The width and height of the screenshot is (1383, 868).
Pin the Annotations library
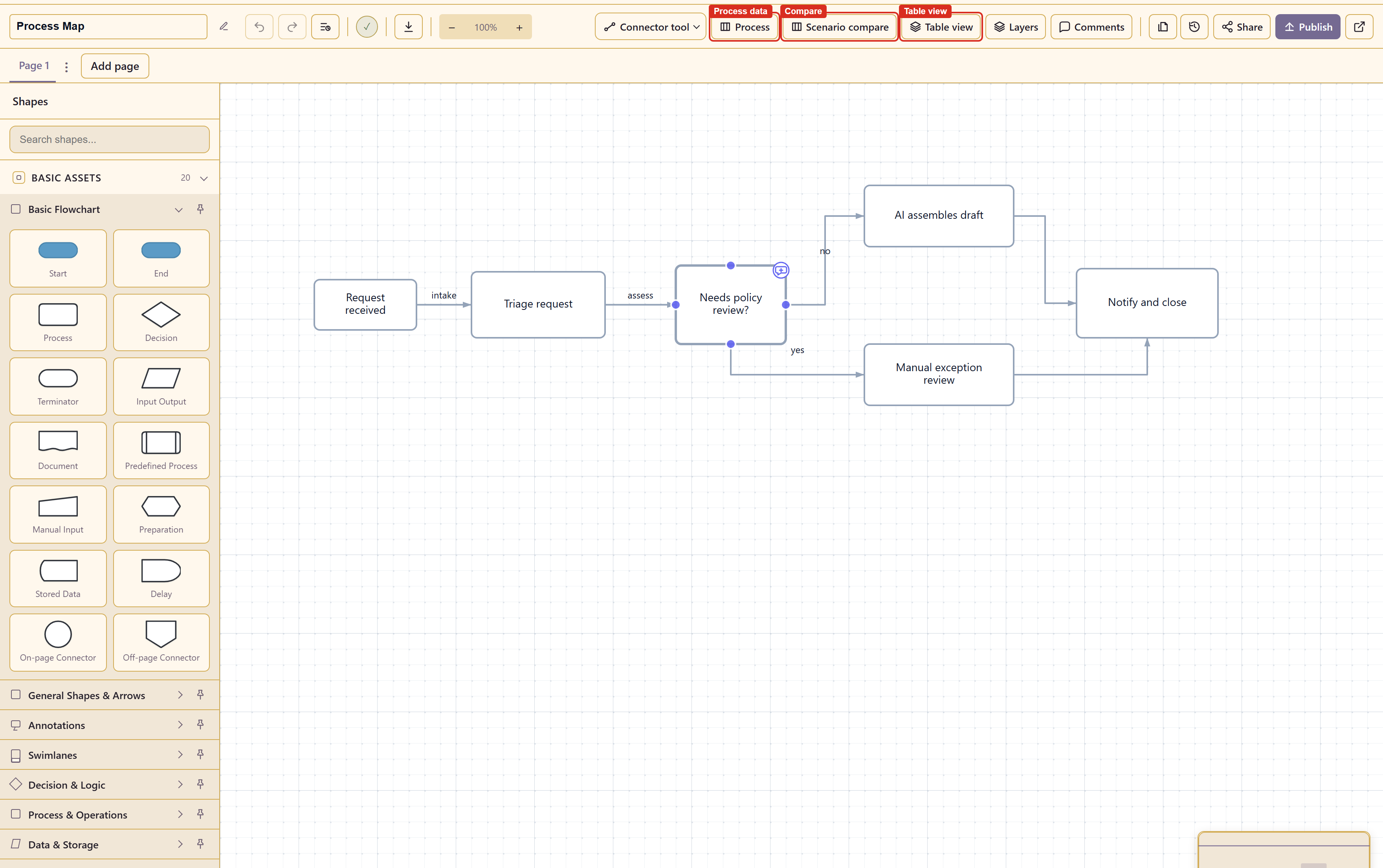click(x=200, y=725)
